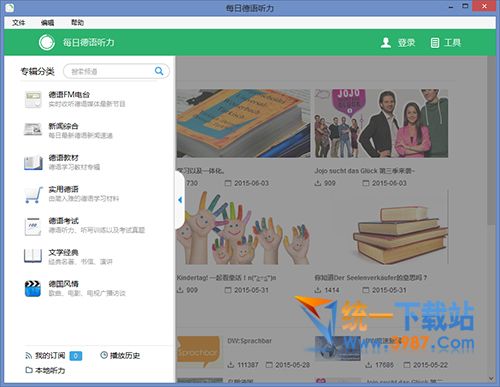The image size is (500, 387).
Task: Open 本地听力 local listening folder
Action: point(45,370)
